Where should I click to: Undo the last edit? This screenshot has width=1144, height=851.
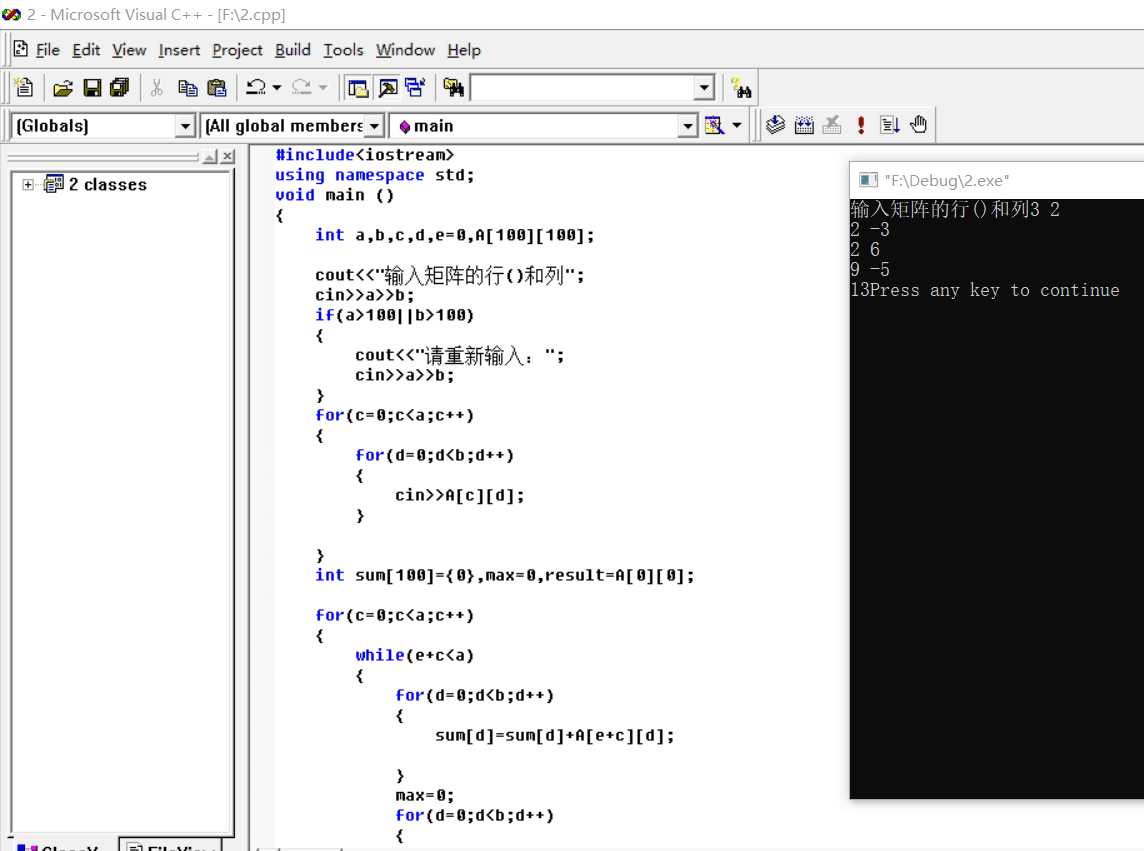tap(255, 88)
